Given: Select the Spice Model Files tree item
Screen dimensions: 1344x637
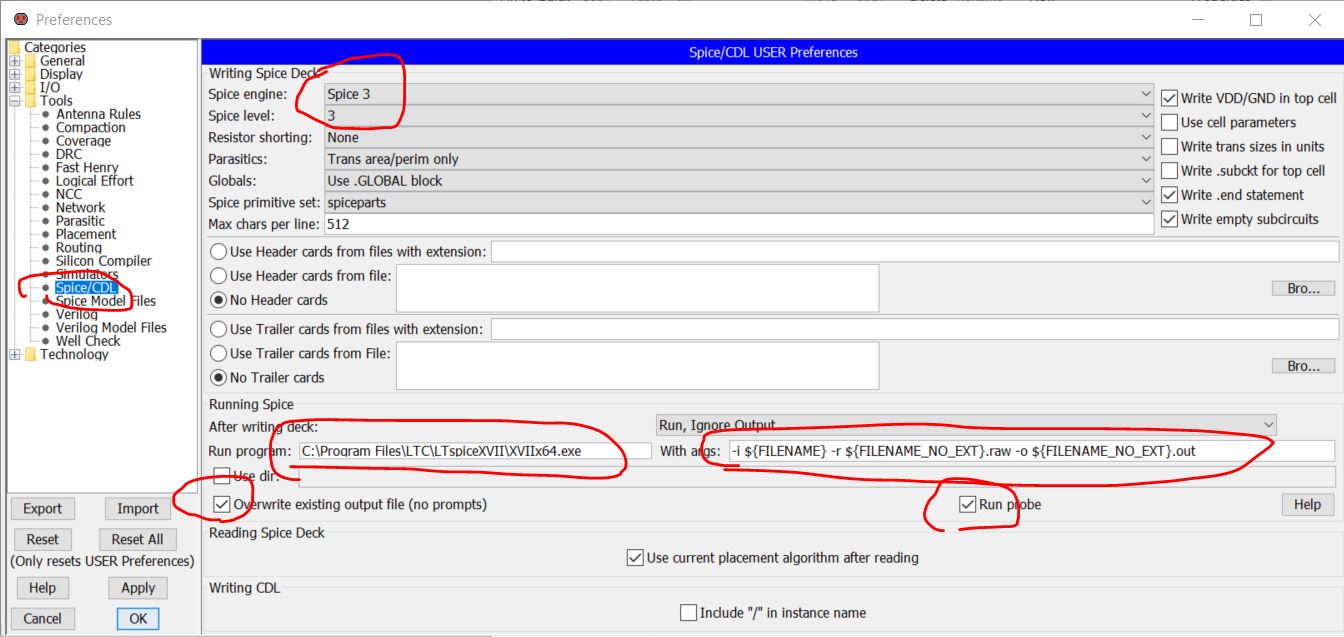Looking at the screenshot, I should [x=105, y=301].
